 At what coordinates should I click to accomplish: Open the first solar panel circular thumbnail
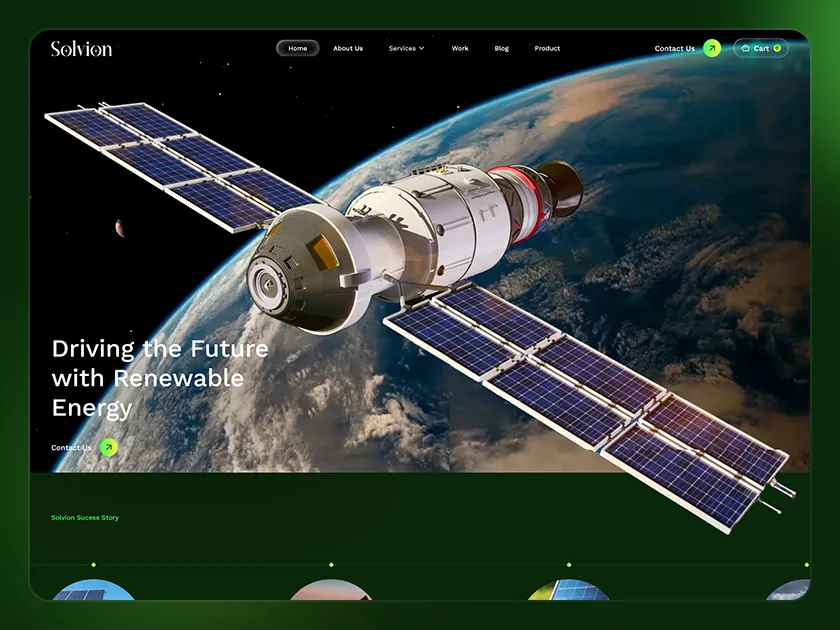[x=94, y=590]
